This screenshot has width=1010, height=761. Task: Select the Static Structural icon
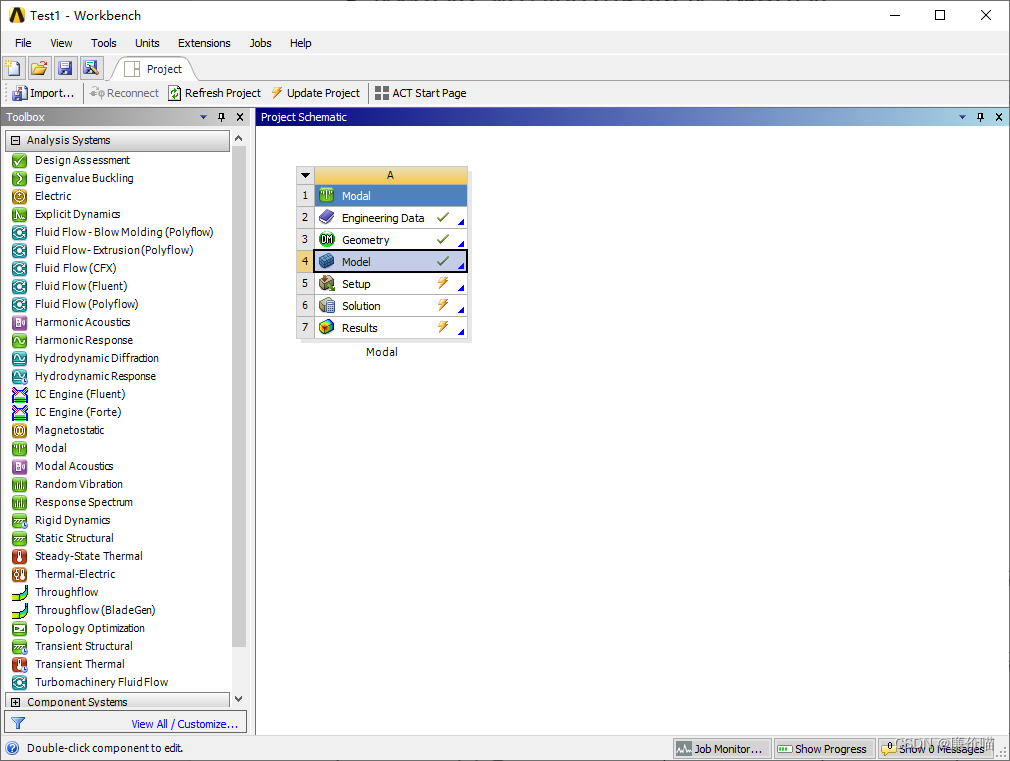[19, 539]
